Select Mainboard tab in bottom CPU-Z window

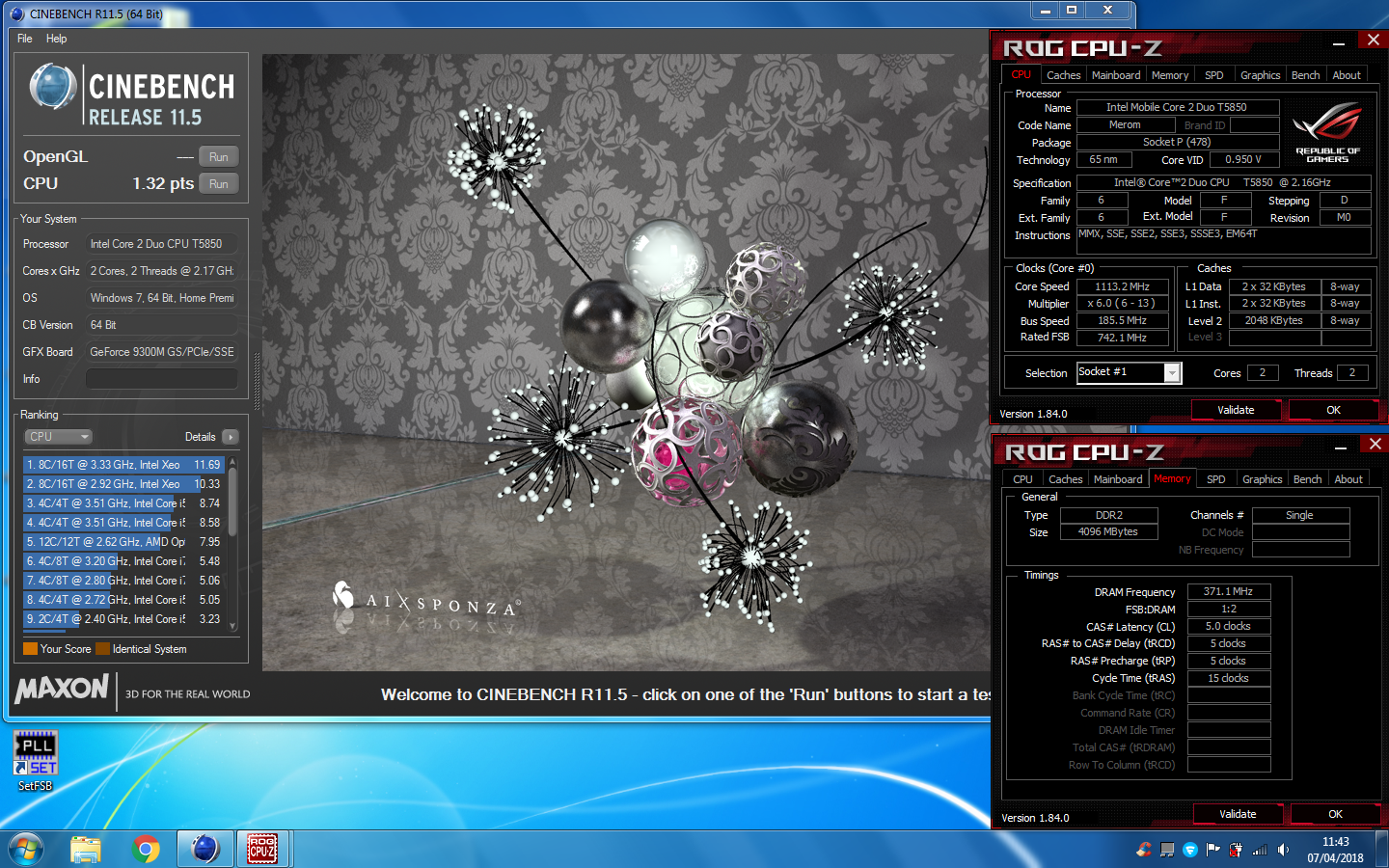click(x=1118, y=479)
